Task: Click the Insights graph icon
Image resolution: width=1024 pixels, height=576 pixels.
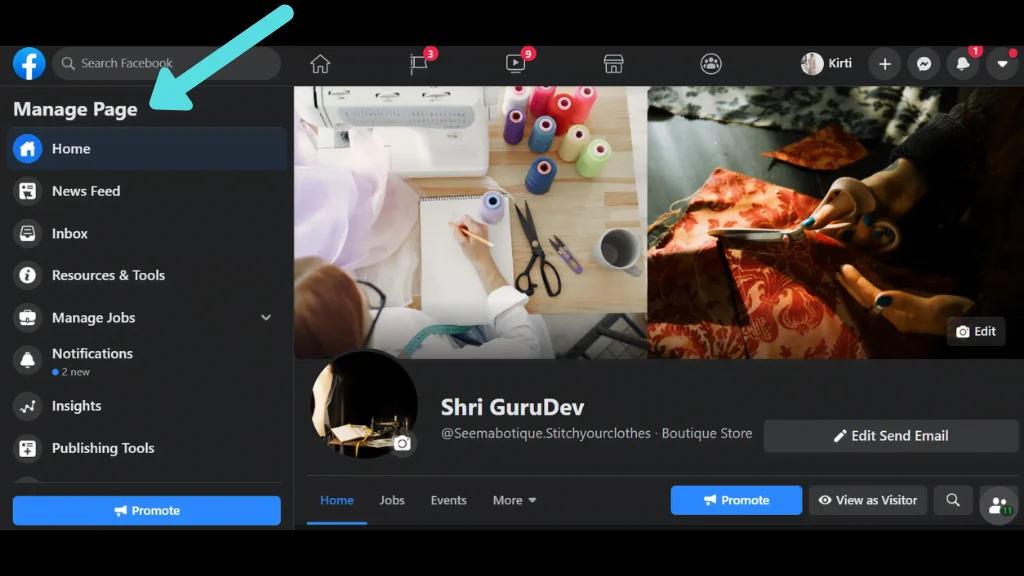Action: 27,406
